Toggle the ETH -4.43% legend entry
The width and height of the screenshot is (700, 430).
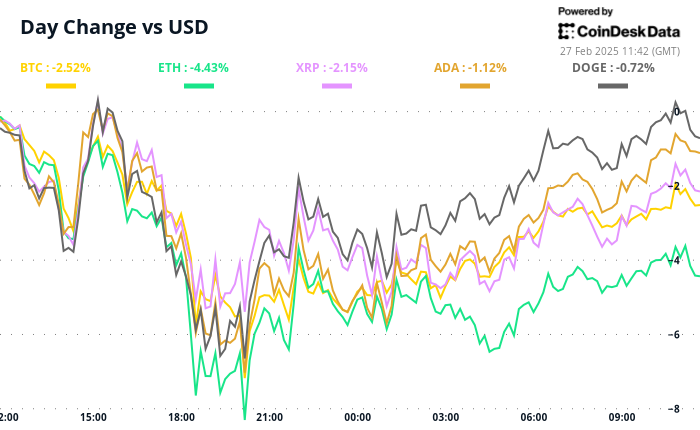click(194, 68)
